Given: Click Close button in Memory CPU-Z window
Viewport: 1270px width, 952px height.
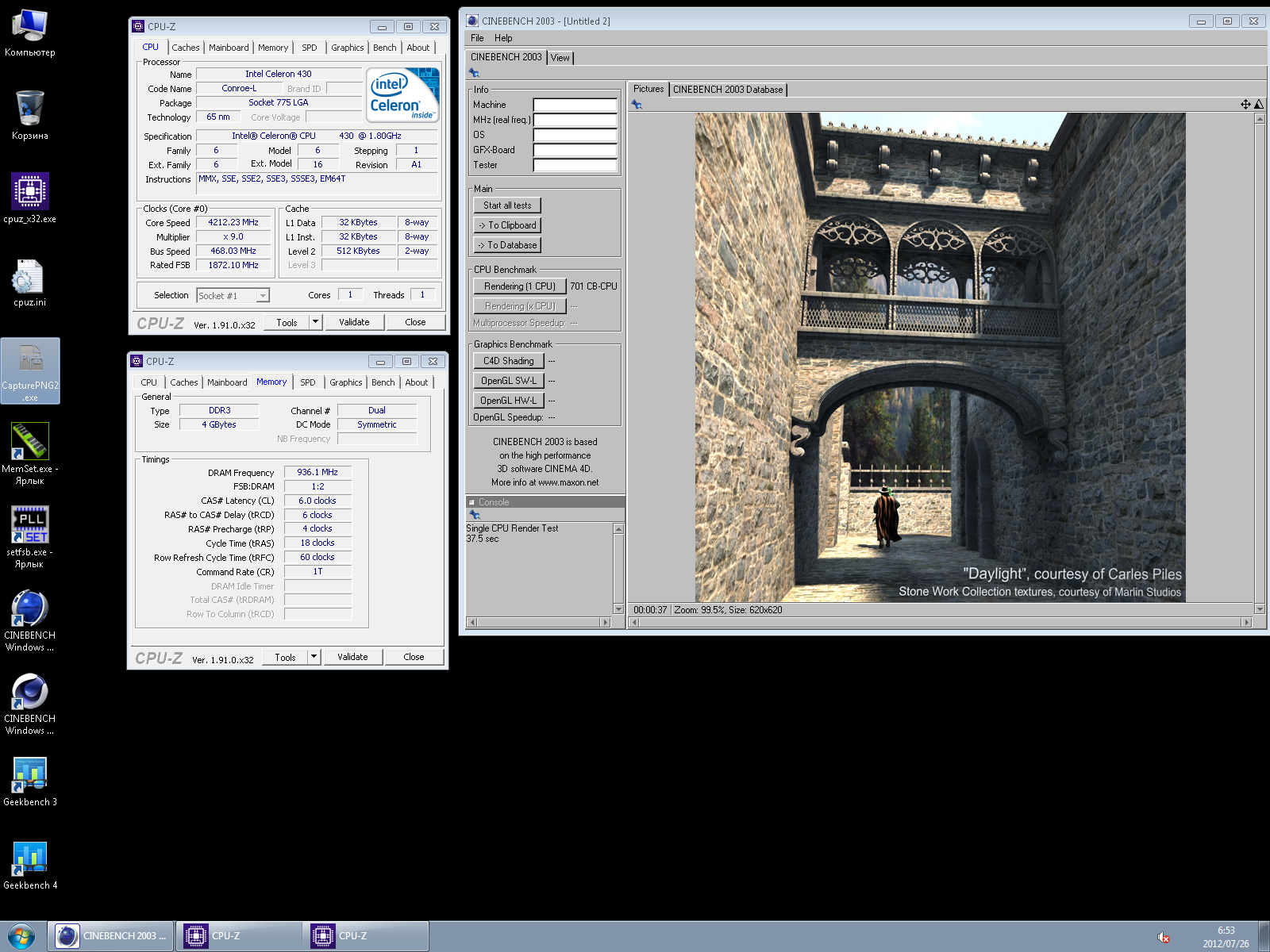Looking at the screenshot, I should point(414,657).
